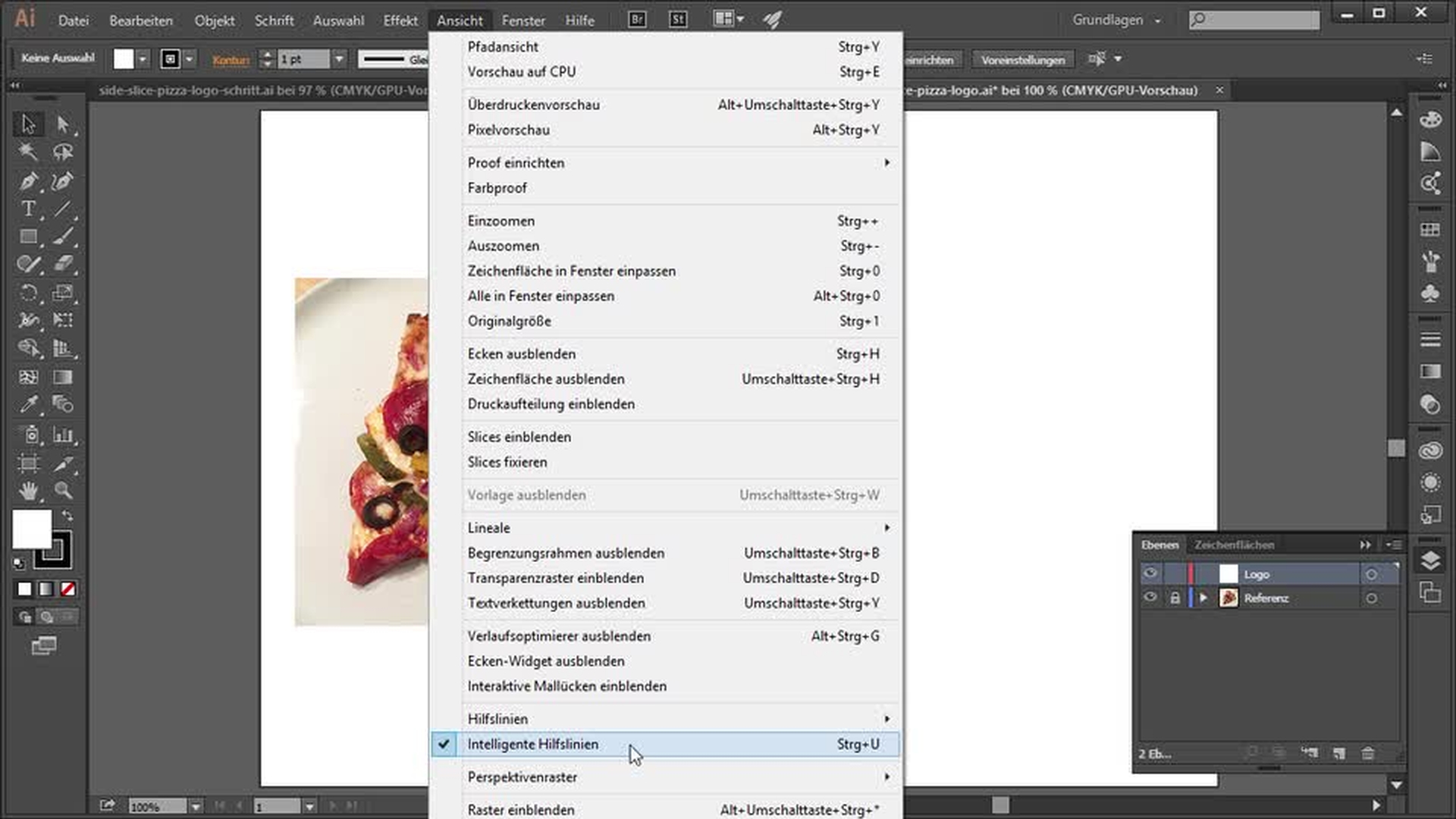
Task: Hide the Logo layer eye icon
Action: tap(1150, 574)
